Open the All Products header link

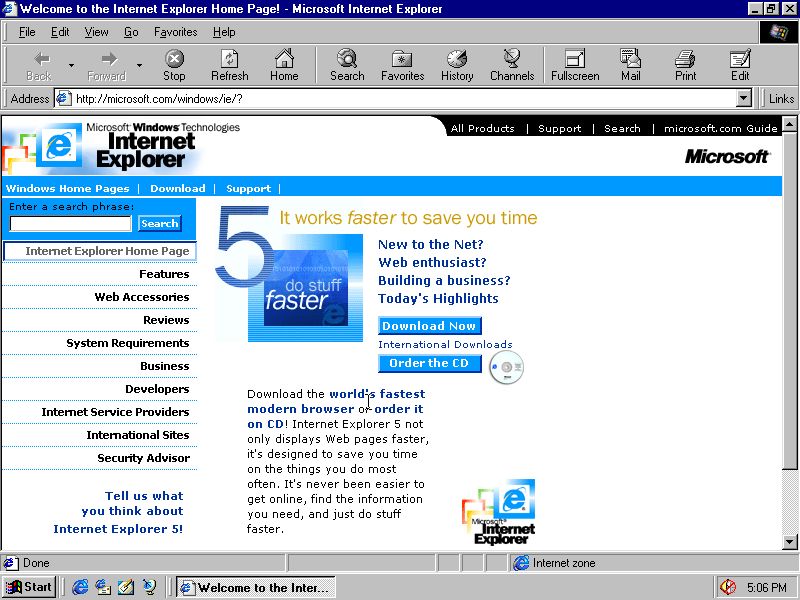pyautogui.click(x=482, y=129)
